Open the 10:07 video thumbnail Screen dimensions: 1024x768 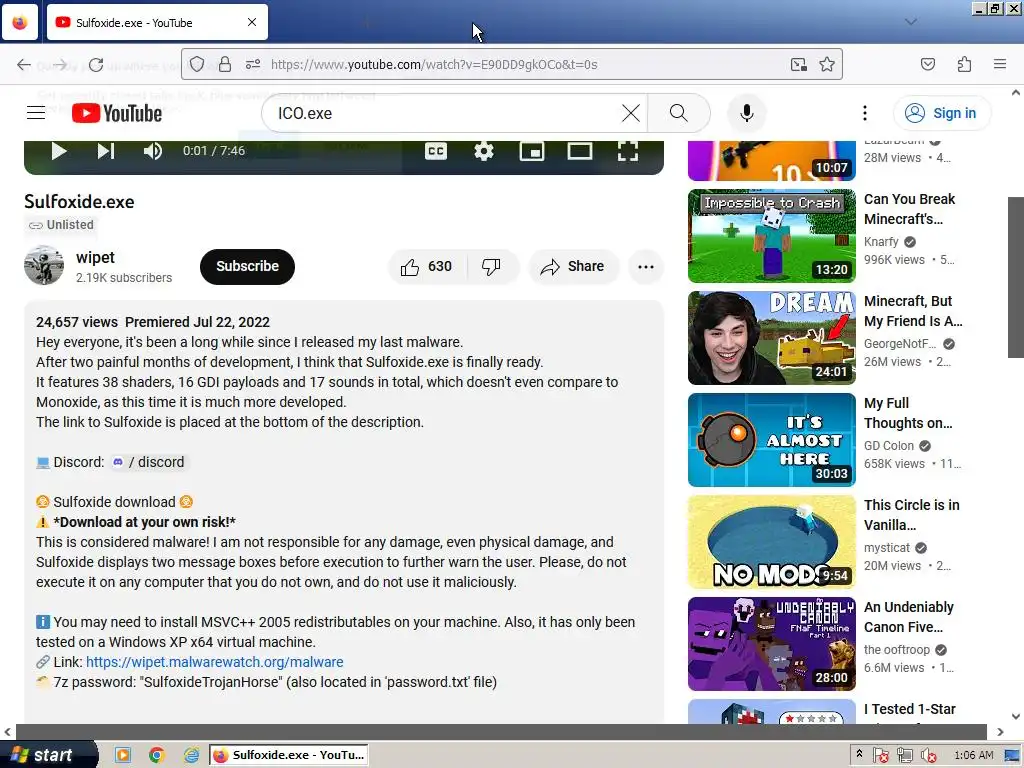pos(771,161)
